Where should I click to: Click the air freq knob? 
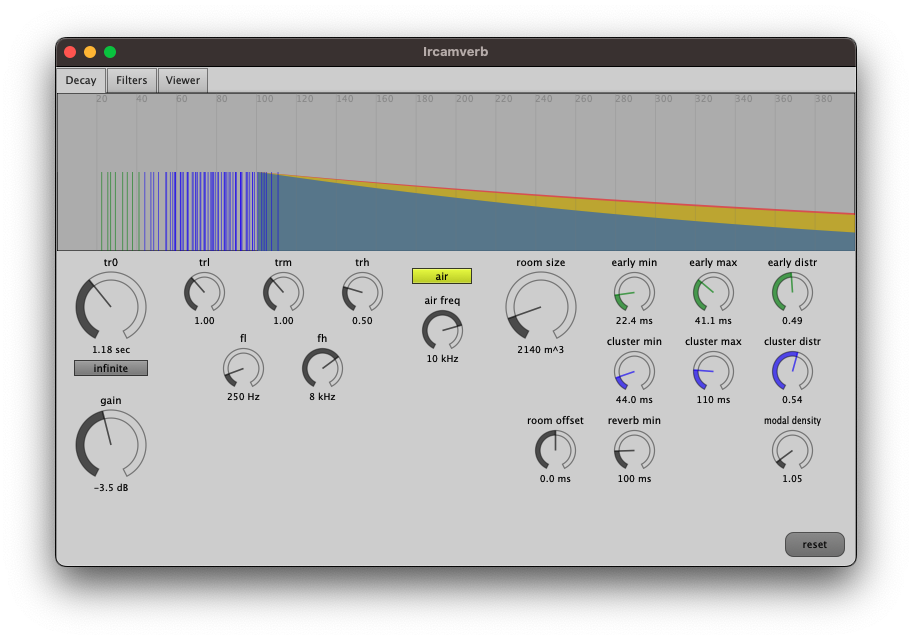(x=442, y=331)
